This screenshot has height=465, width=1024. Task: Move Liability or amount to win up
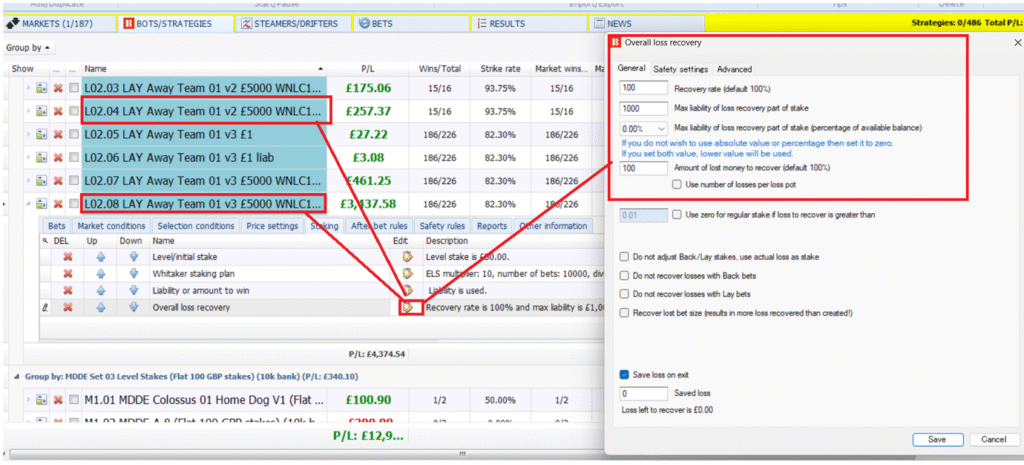(101, 291)
